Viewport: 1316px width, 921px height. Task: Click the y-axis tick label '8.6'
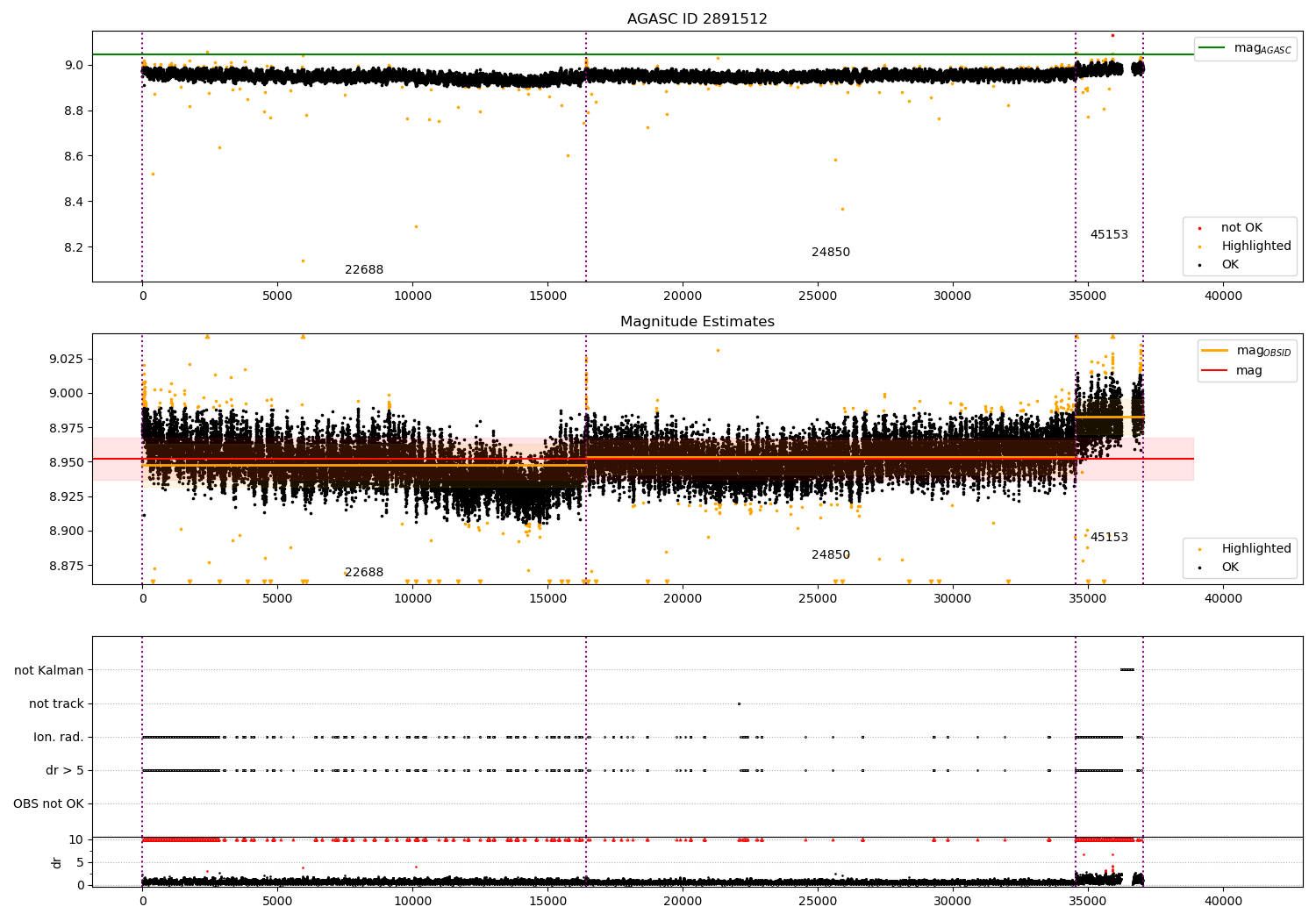(x=75, y=156)
